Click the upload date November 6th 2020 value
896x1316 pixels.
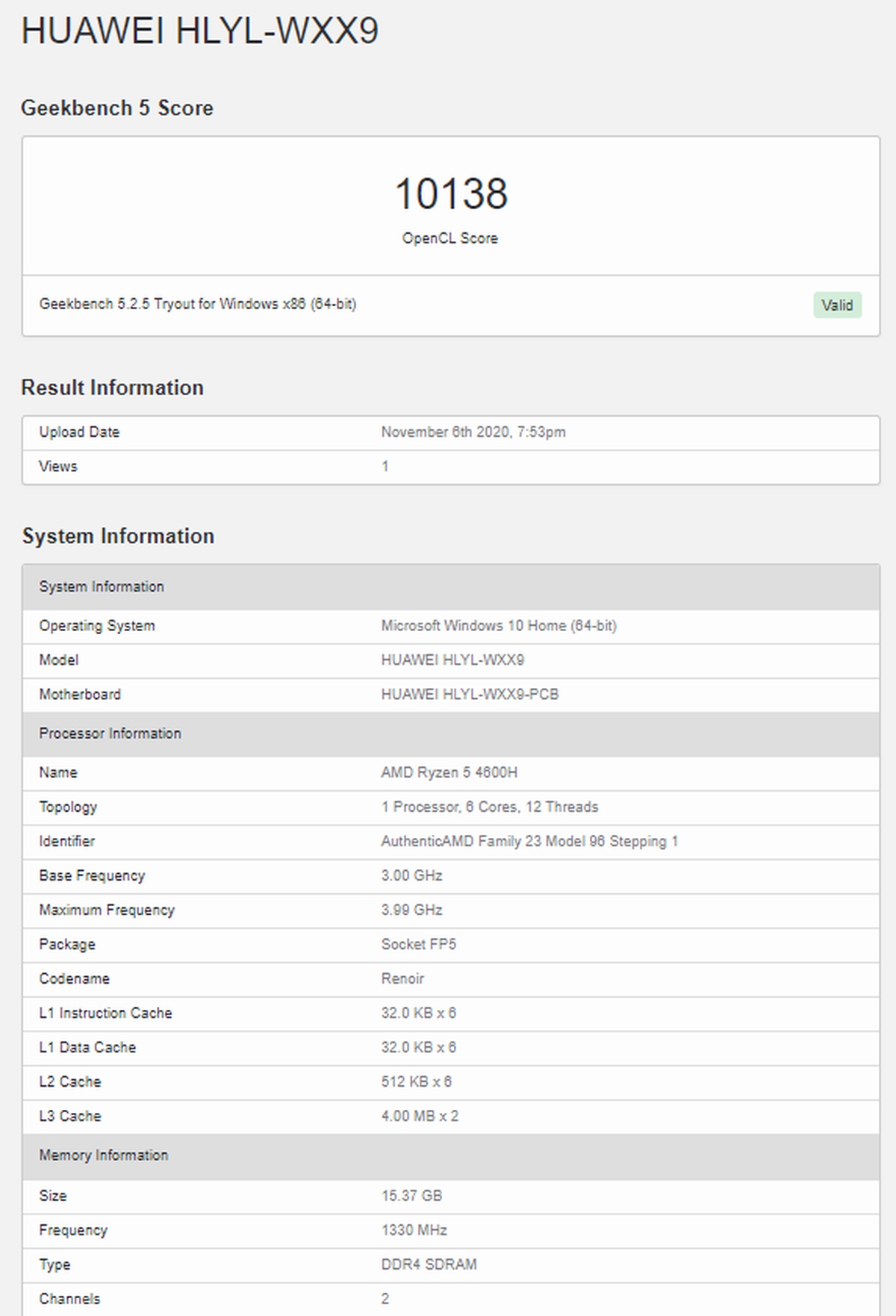pos(473,432)
